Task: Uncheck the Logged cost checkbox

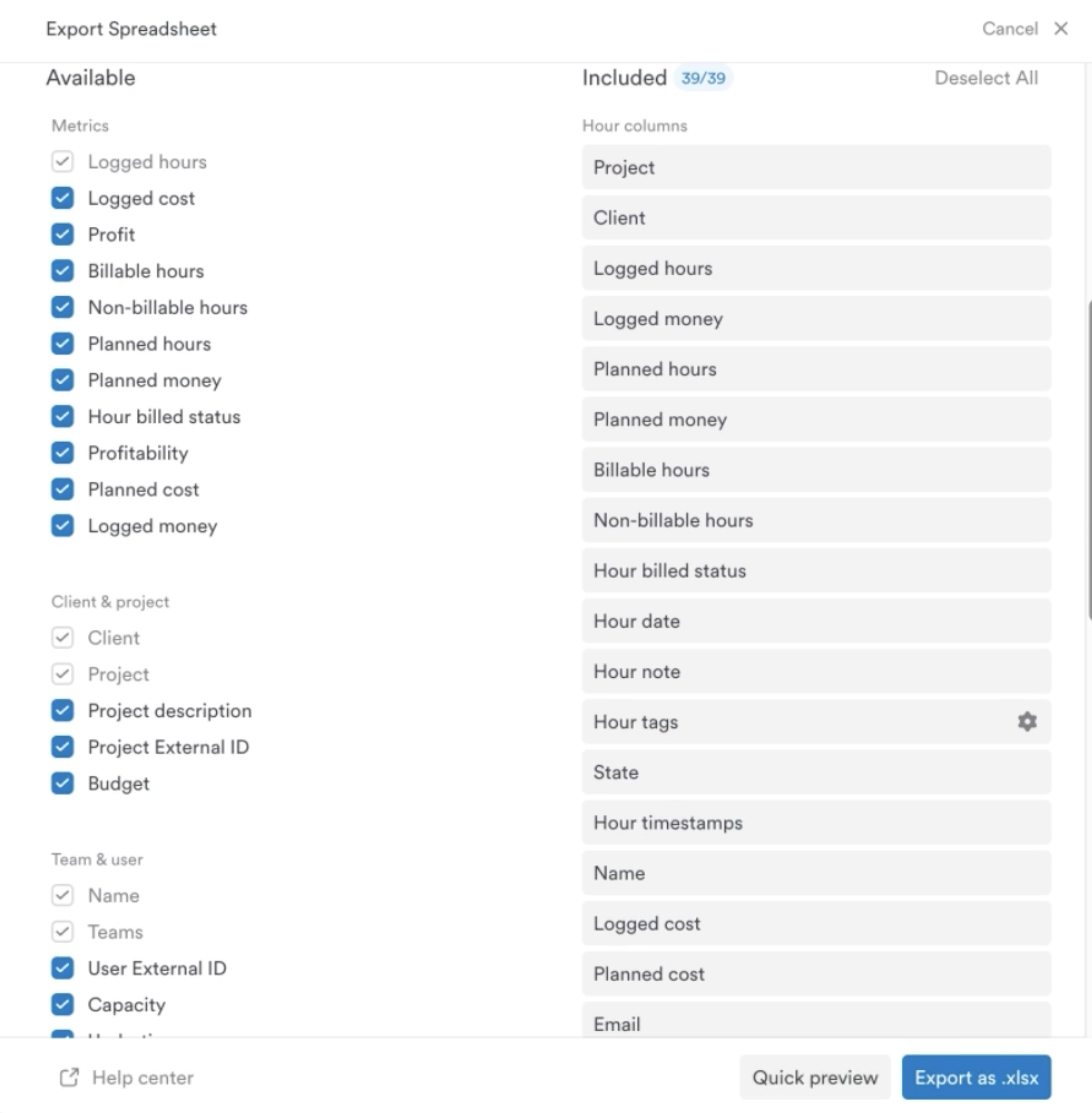Action: click(x=62, y=198)
